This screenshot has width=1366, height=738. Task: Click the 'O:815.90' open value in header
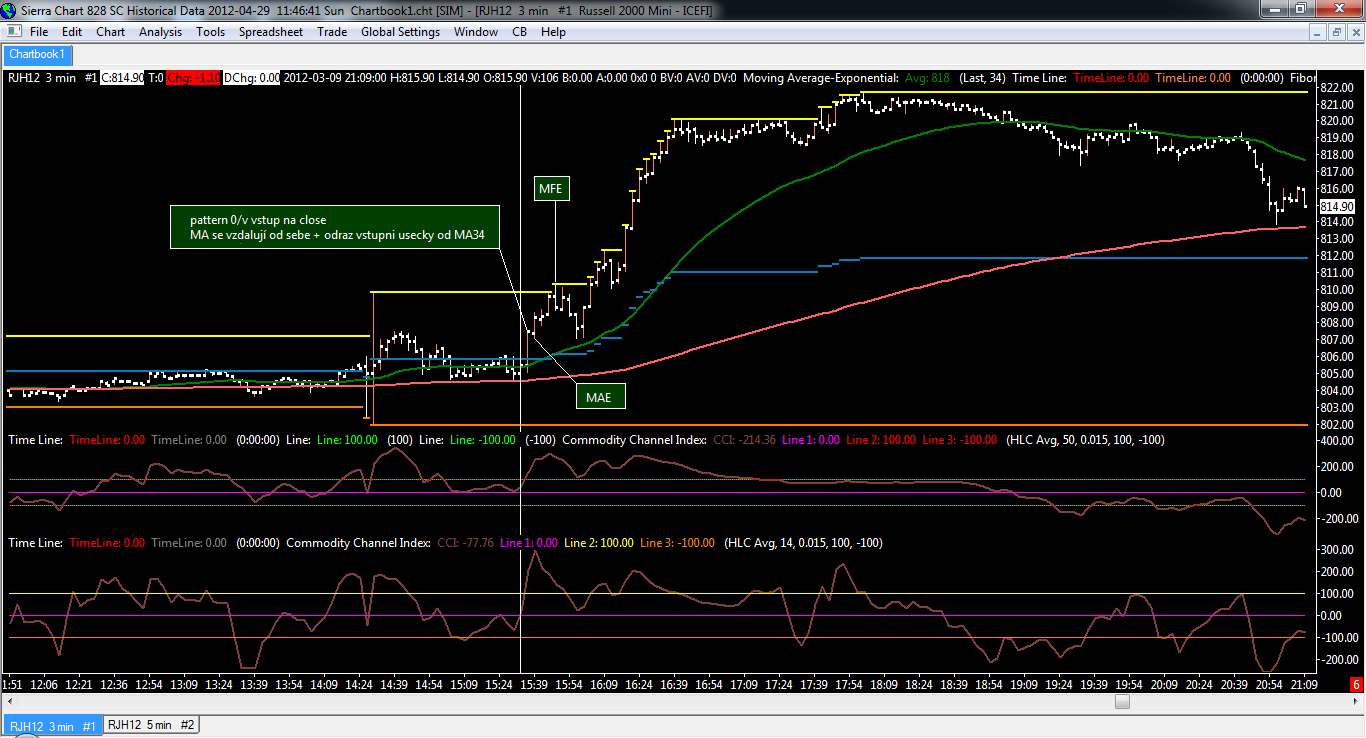coord(506,77)
